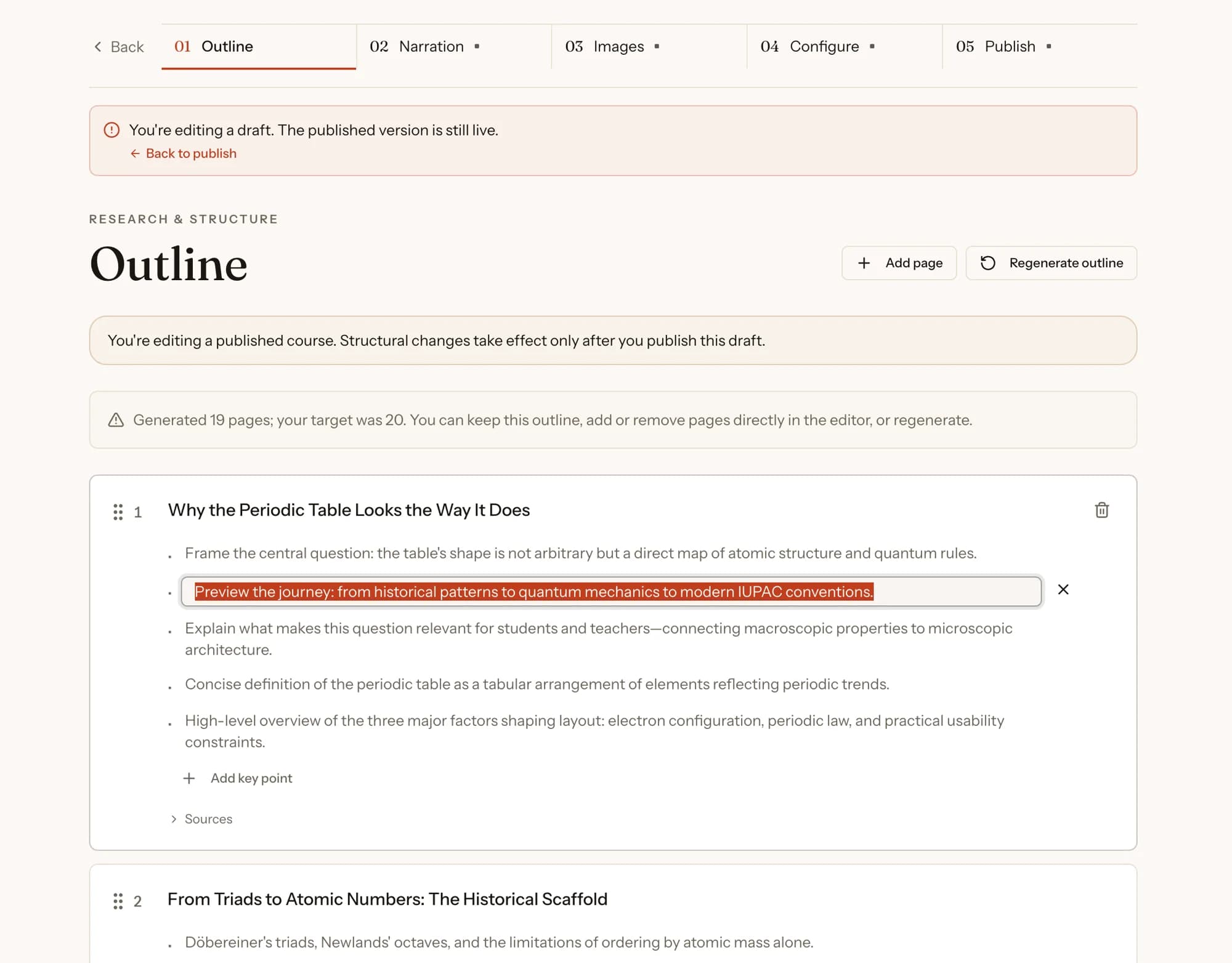The image size is (1232, 963).
Task: Grab the drag handle for page 2
Action: tap(118, 901)
